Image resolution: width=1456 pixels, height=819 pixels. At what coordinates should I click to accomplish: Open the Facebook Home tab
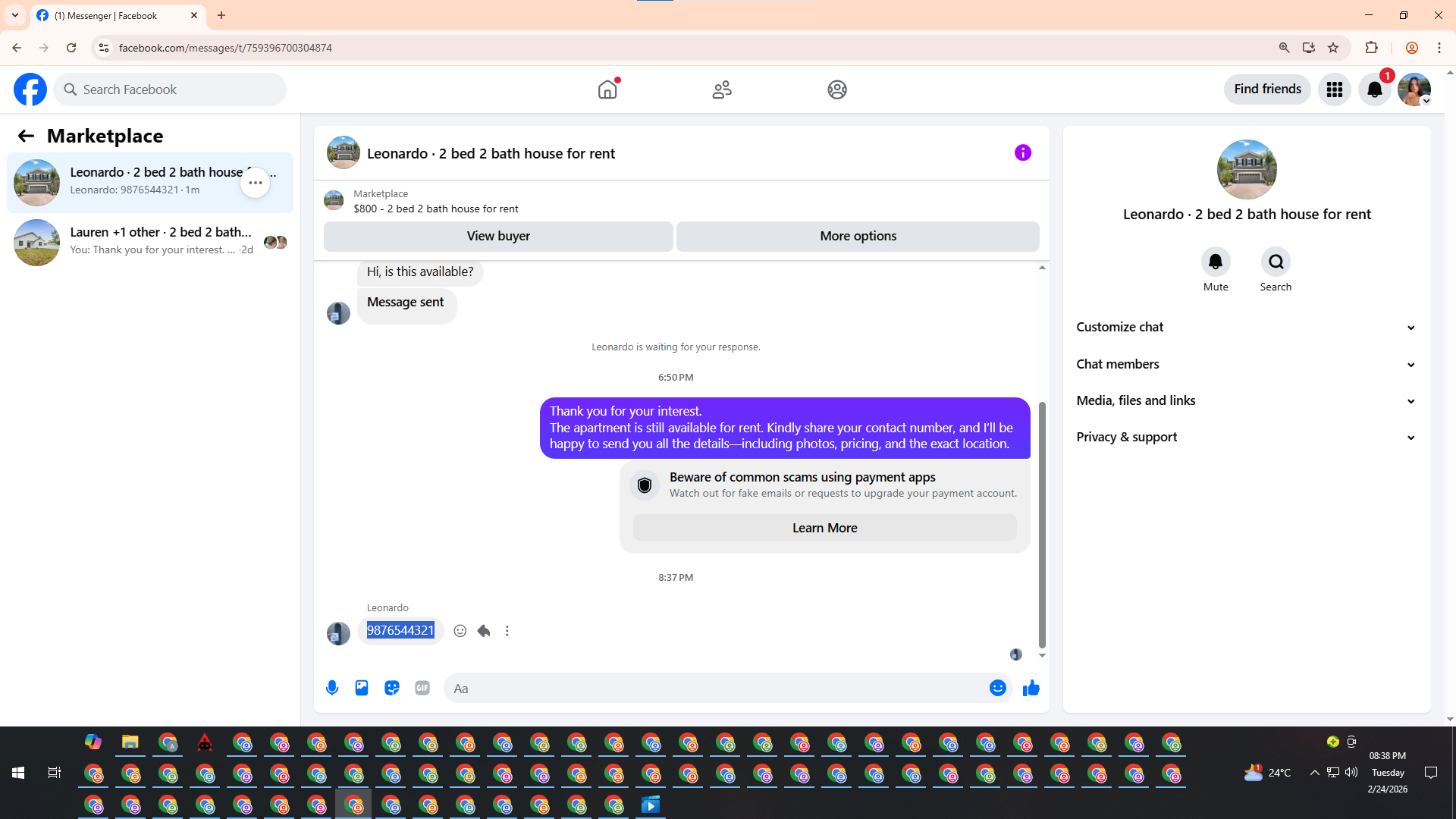click(607, 89)
